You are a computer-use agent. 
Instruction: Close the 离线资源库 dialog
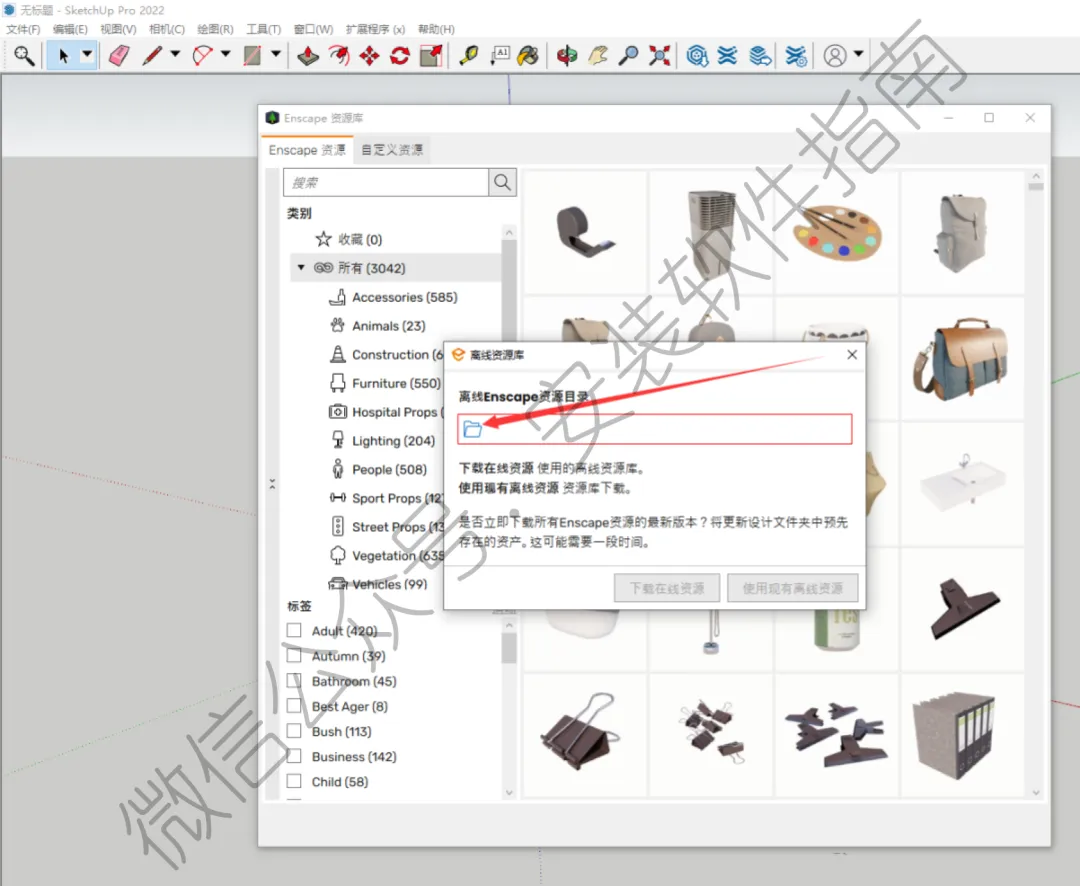click(x=852, y=354)
